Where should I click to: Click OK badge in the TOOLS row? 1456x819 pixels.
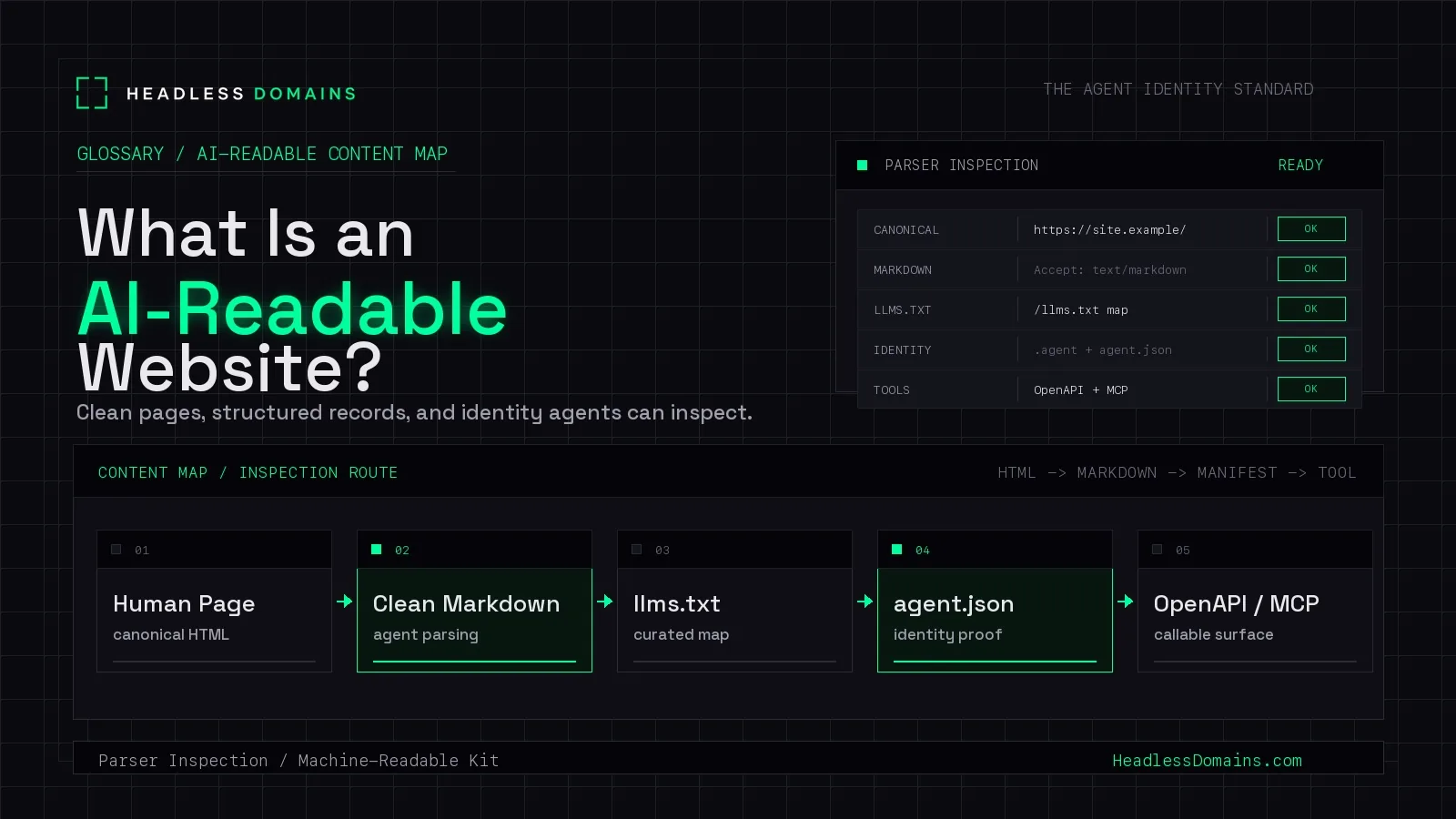1311,389
